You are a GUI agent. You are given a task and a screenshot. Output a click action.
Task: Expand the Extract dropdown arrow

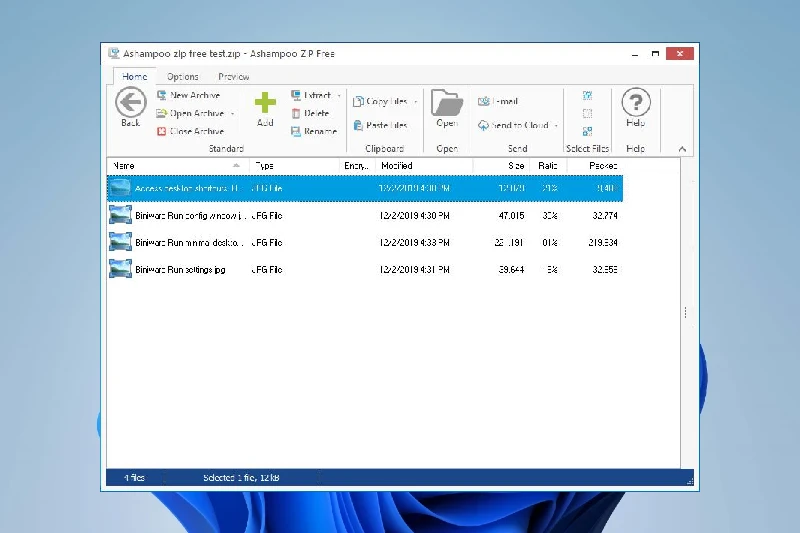(x=339, y=96)
